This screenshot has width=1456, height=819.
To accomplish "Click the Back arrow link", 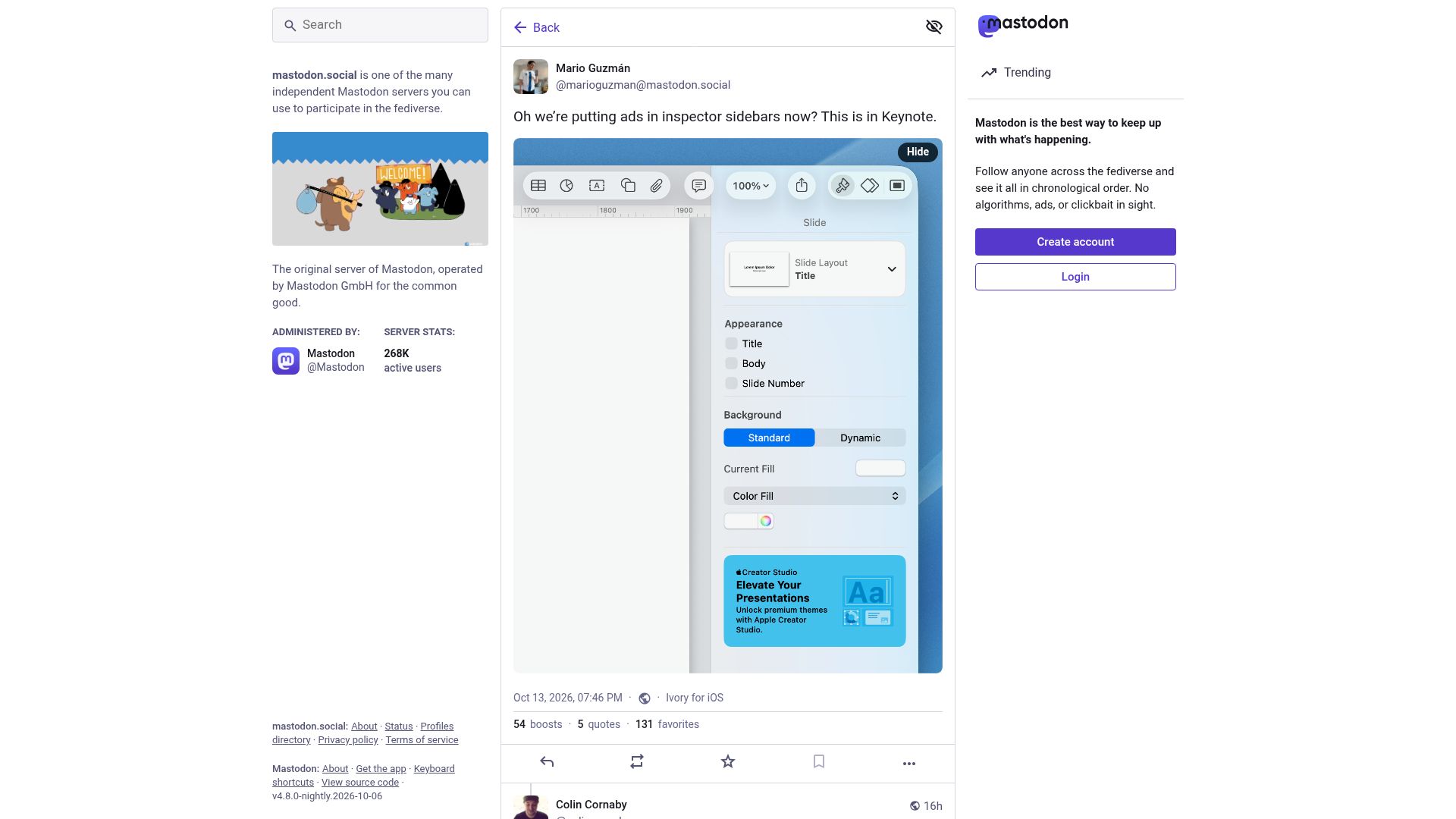I will [536, 27].
